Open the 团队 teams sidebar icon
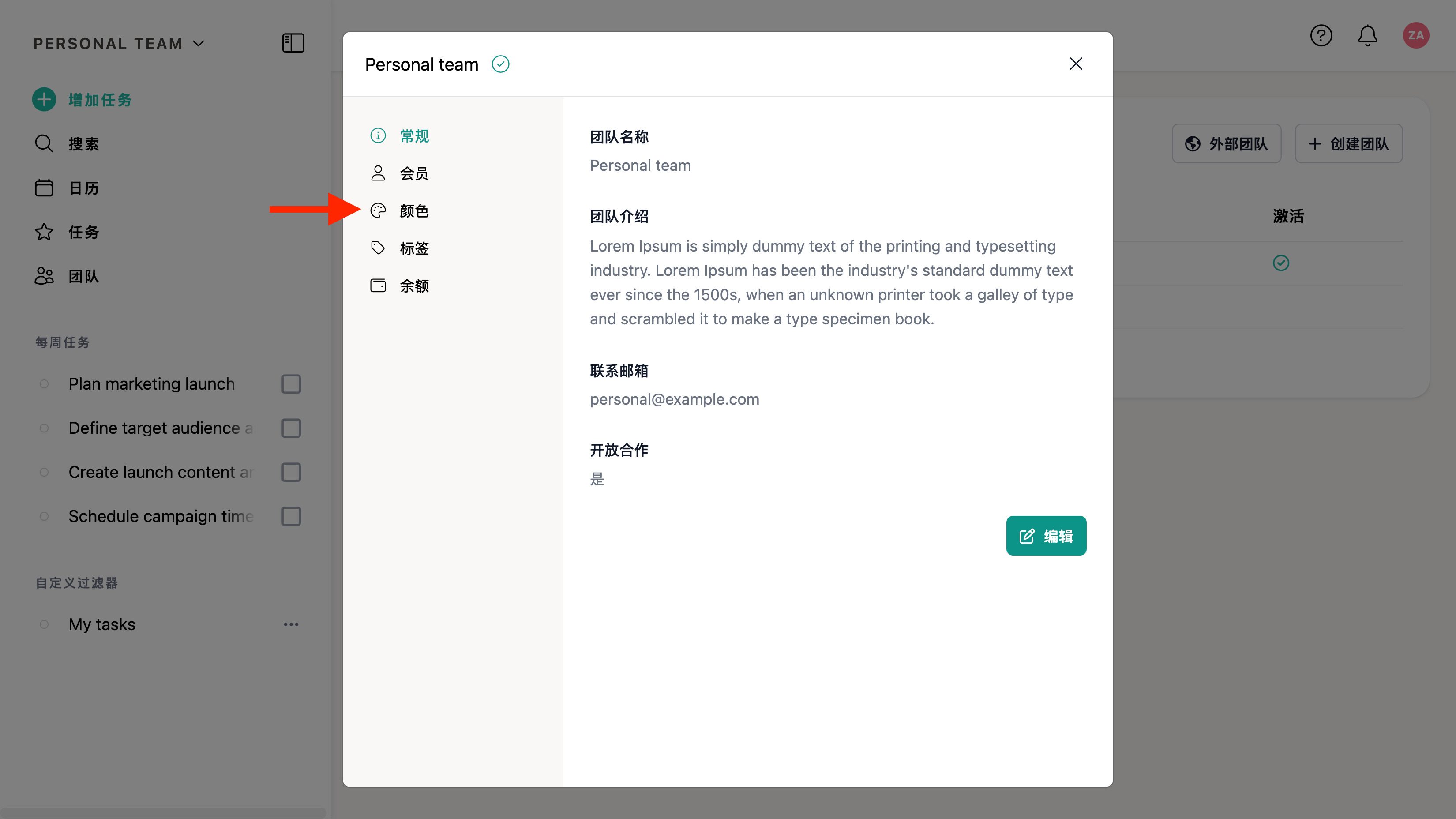Screen dimensions: 1456x819 44,276
